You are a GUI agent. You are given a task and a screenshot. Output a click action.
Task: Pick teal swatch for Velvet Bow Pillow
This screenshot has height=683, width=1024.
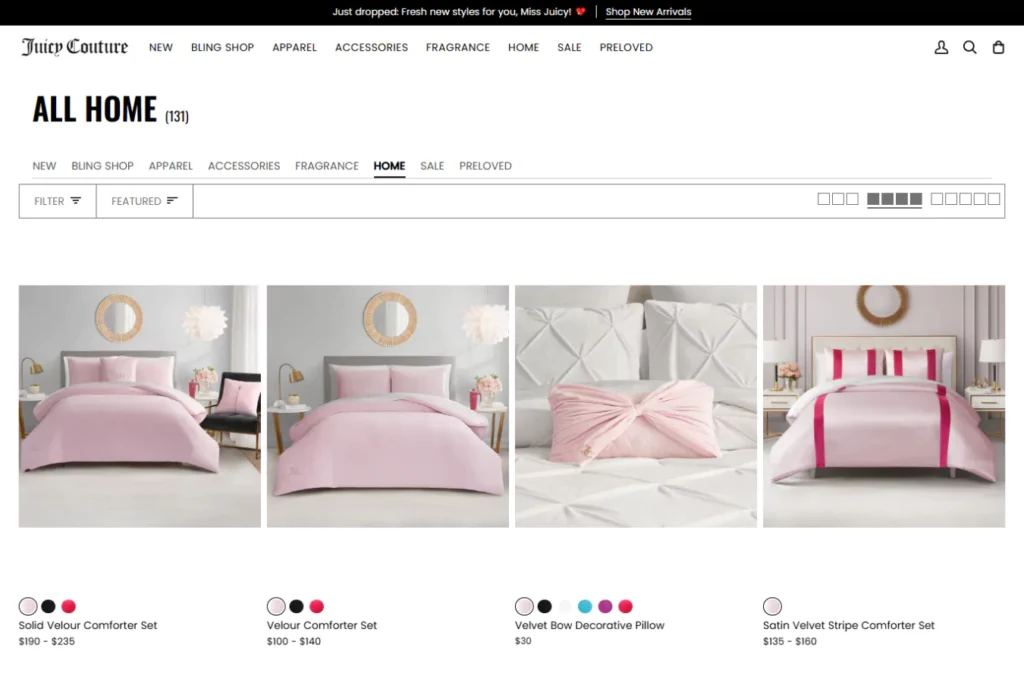585,606
